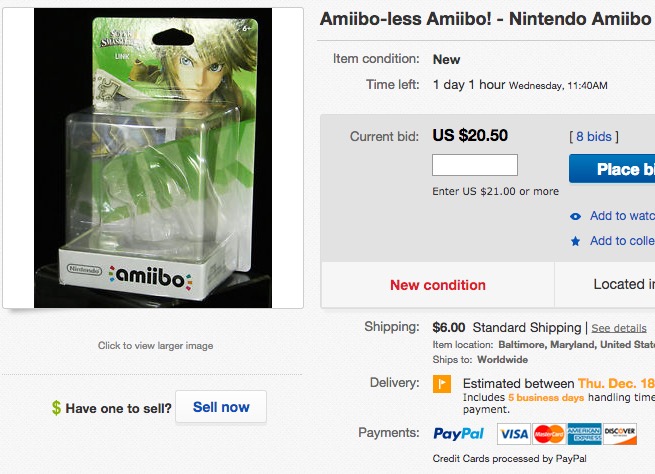Click the 'Click to view larger image' text
The image size is (655, 474).
tap(155, 346)
